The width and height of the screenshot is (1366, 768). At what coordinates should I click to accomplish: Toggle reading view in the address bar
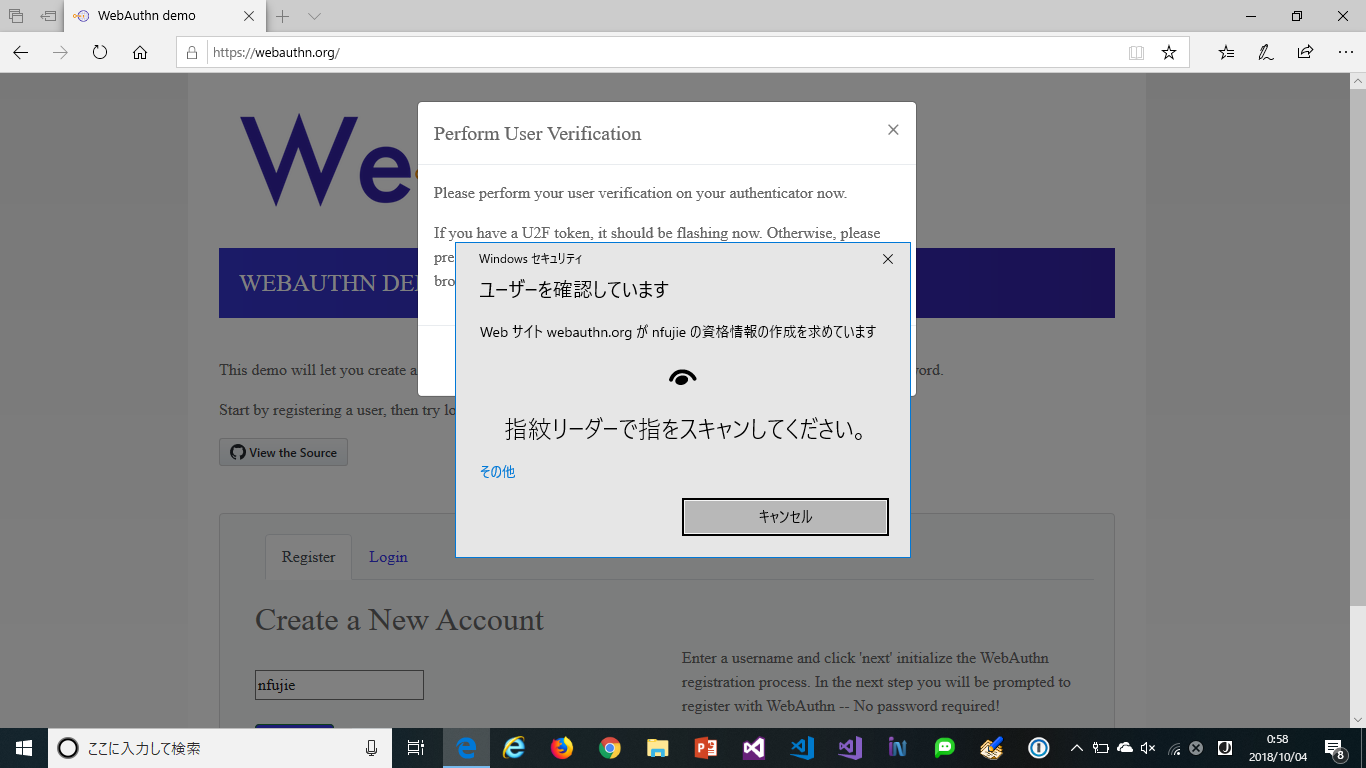tap(1136, 52)
